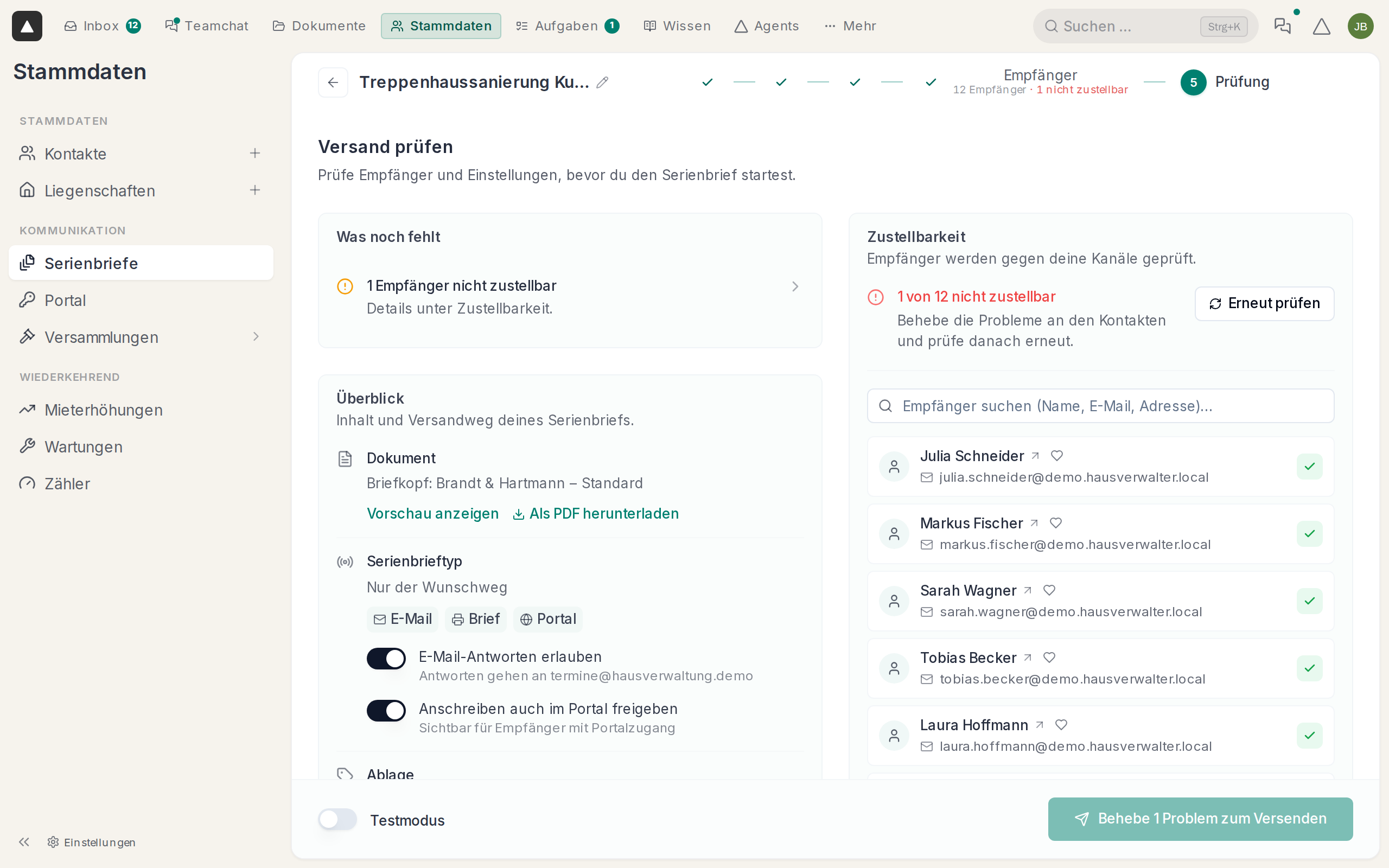Screen dimensions: 1389x868
Task: Click Vorschau anzeigen link
Action: (x=432, y=513)
